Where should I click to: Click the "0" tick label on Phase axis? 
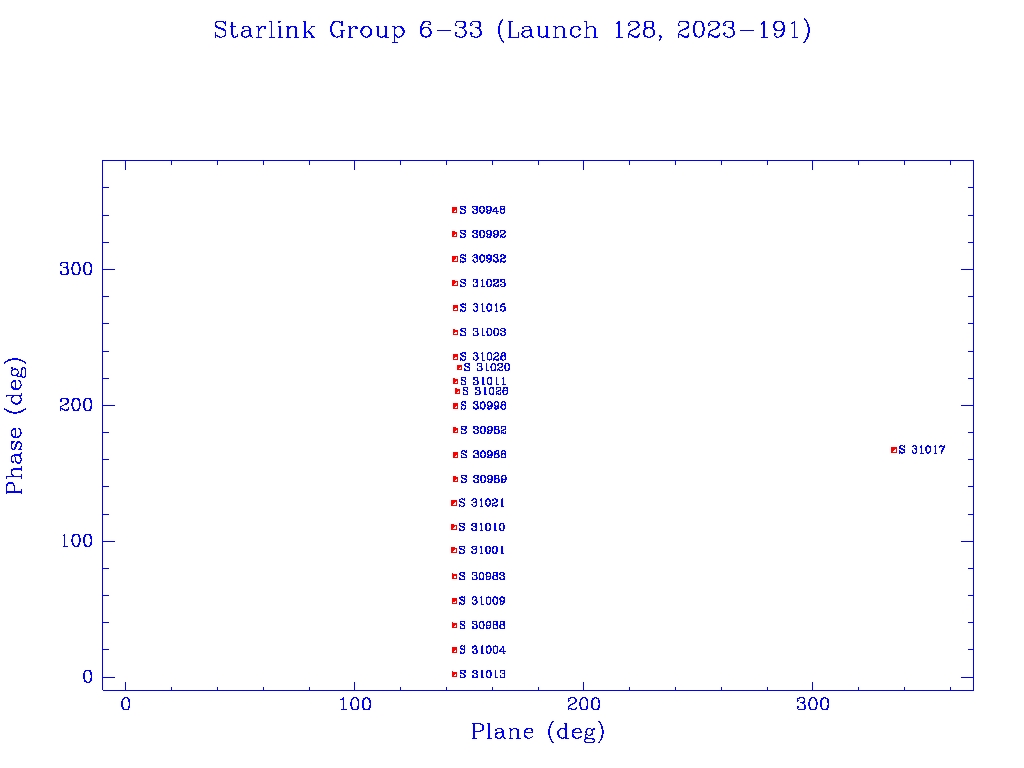click(88, 677)
